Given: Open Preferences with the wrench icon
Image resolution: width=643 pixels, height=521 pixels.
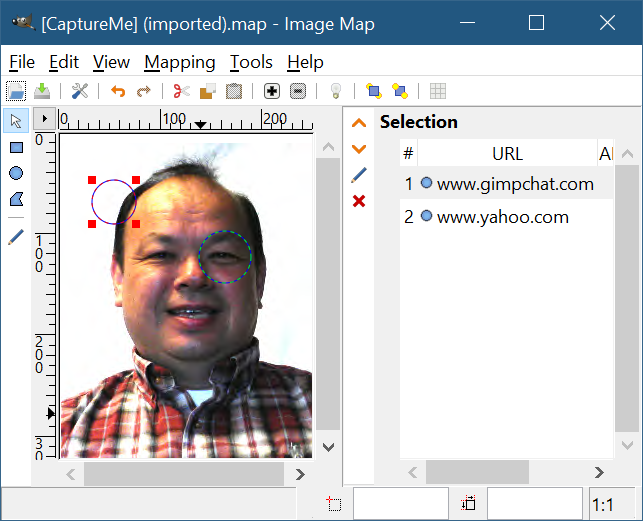Looking at the screenshot, I should [80, 91].
